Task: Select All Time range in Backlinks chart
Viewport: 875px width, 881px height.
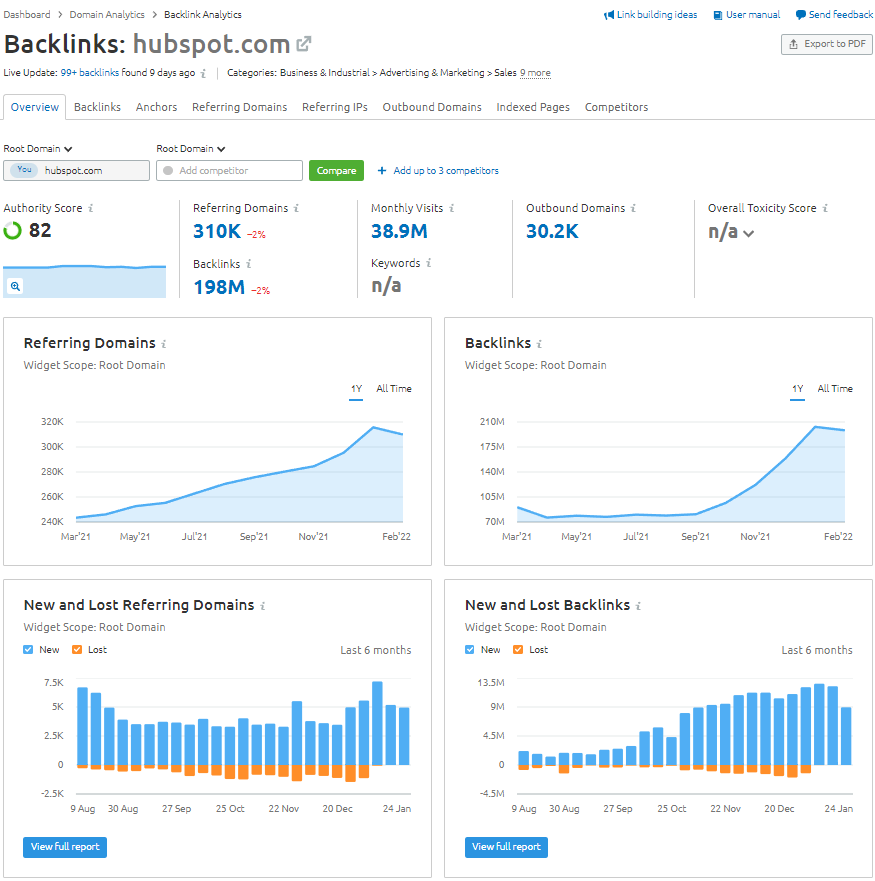Action: pos(835,389)
